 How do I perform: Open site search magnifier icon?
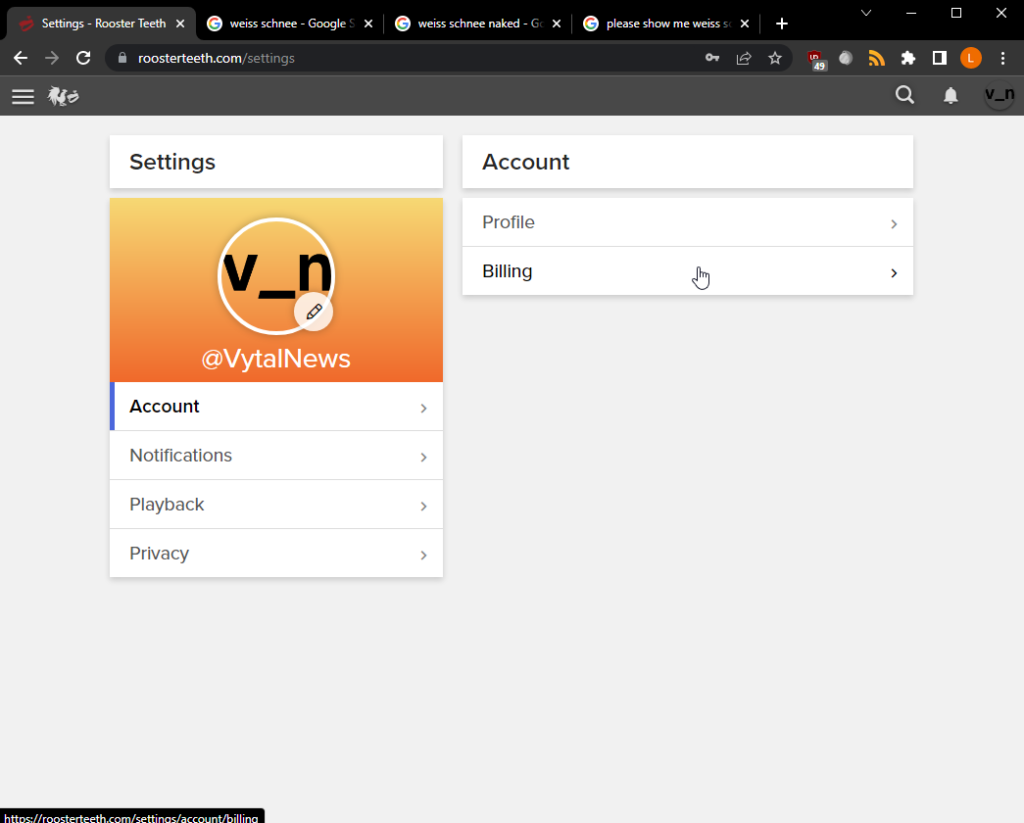904,95
